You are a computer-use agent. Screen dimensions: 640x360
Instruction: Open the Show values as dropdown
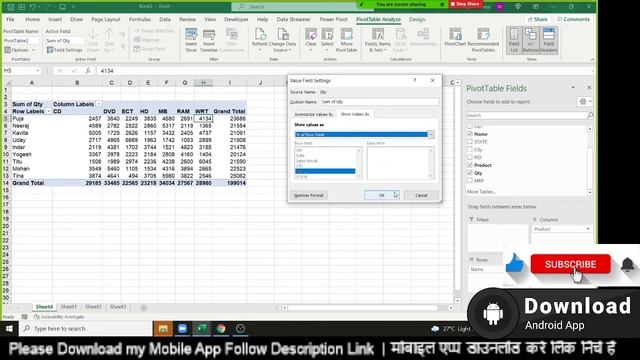coord(431,134)
